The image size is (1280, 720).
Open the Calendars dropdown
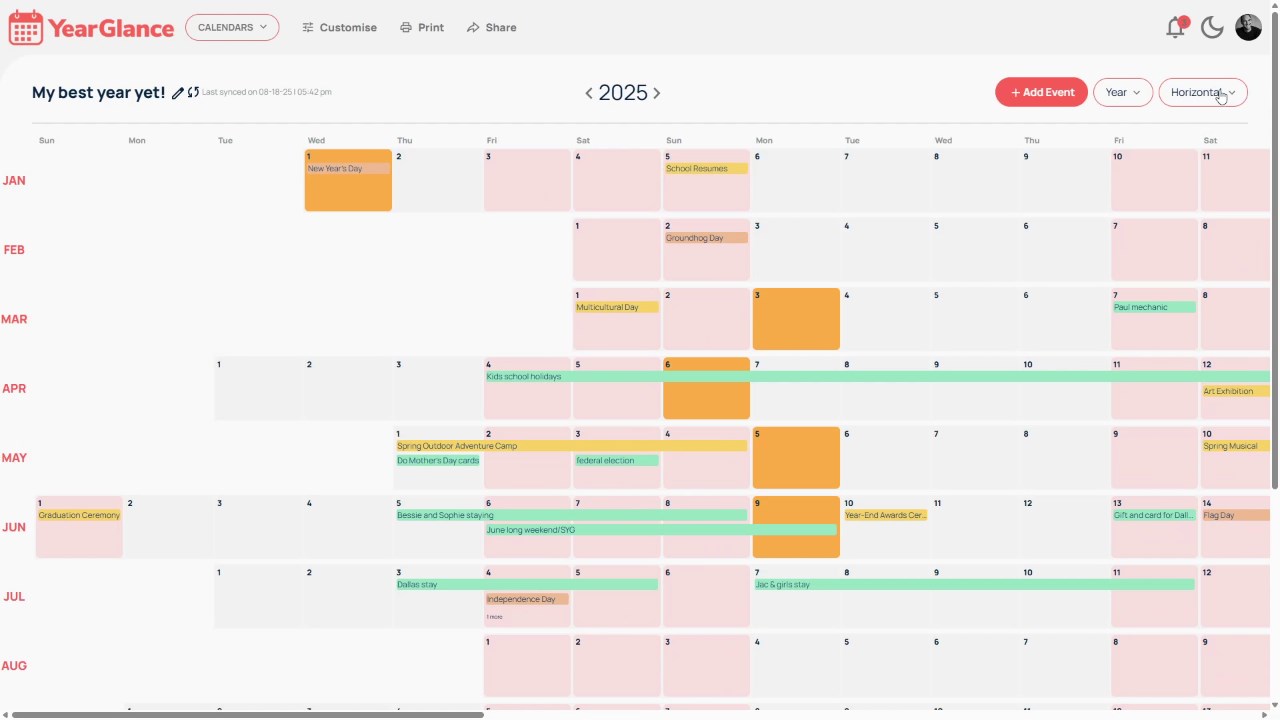(x=232, y=27)
